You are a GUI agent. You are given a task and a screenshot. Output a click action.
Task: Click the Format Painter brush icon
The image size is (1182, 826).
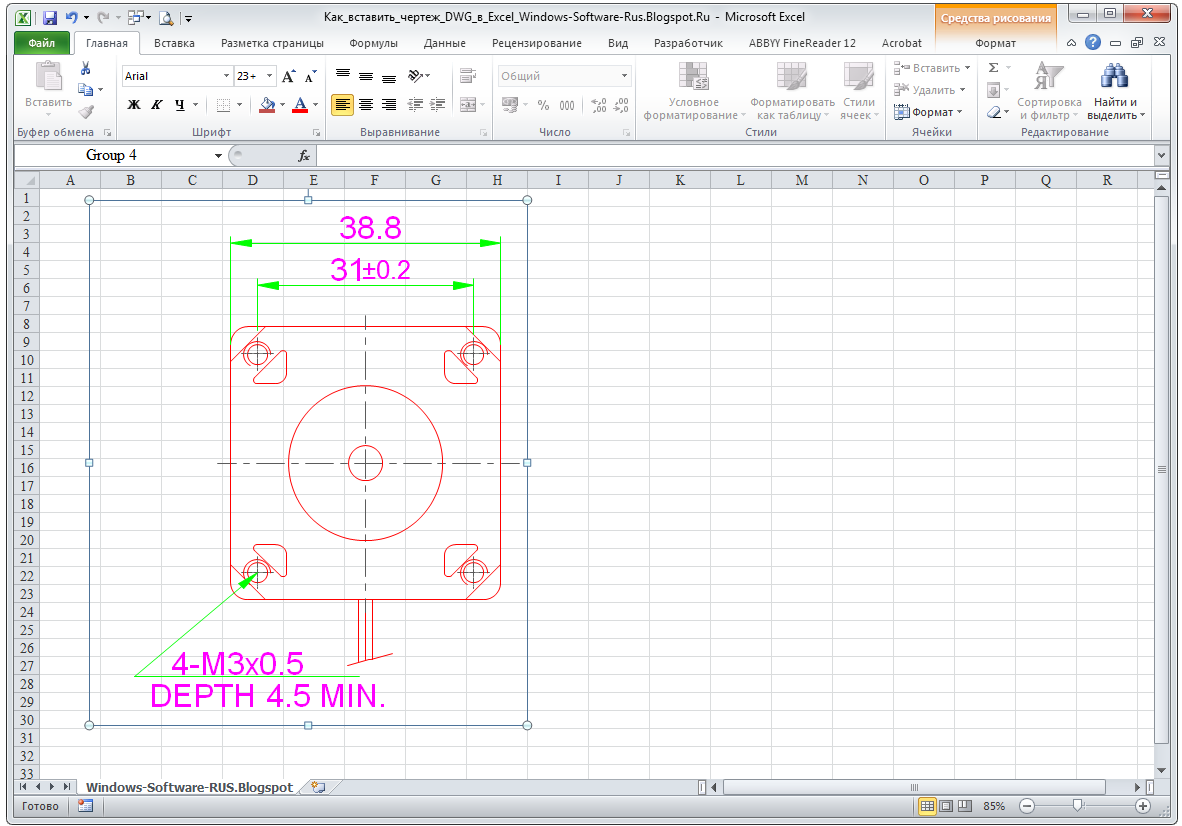[x=87, y=112]
